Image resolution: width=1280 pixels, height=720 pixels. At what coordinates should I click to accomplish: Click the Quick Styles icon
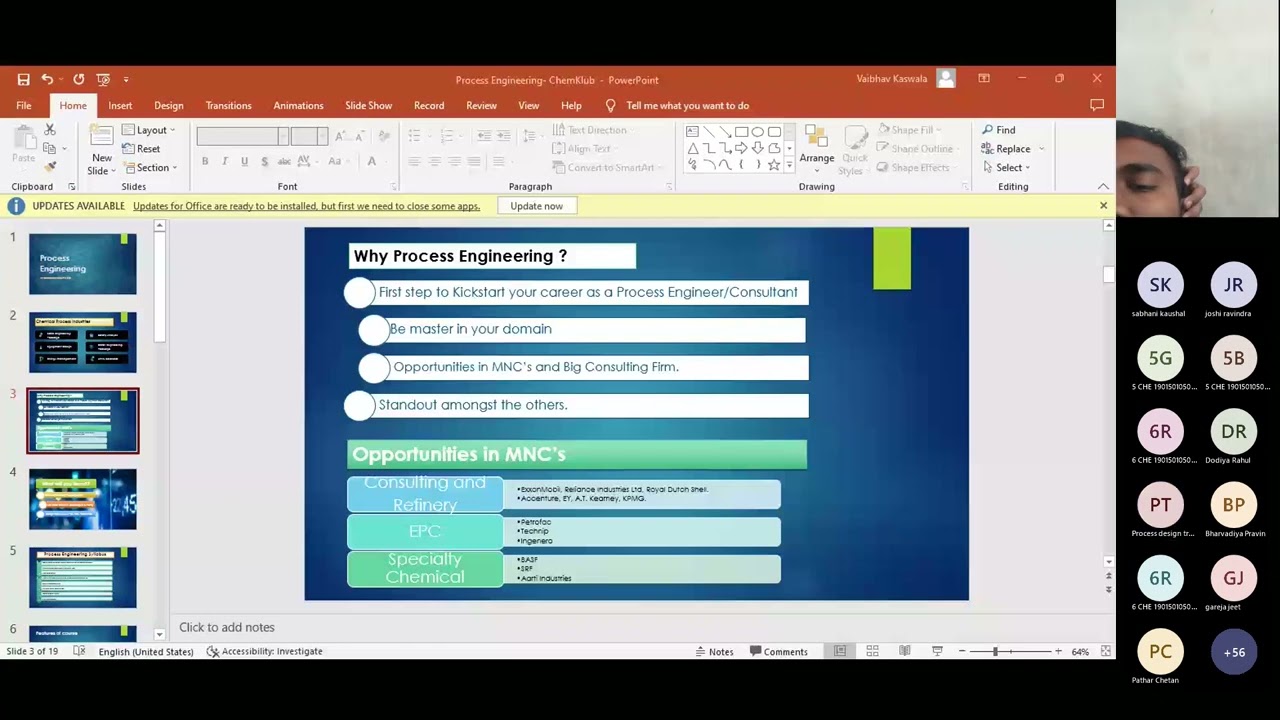coord(855,137)
